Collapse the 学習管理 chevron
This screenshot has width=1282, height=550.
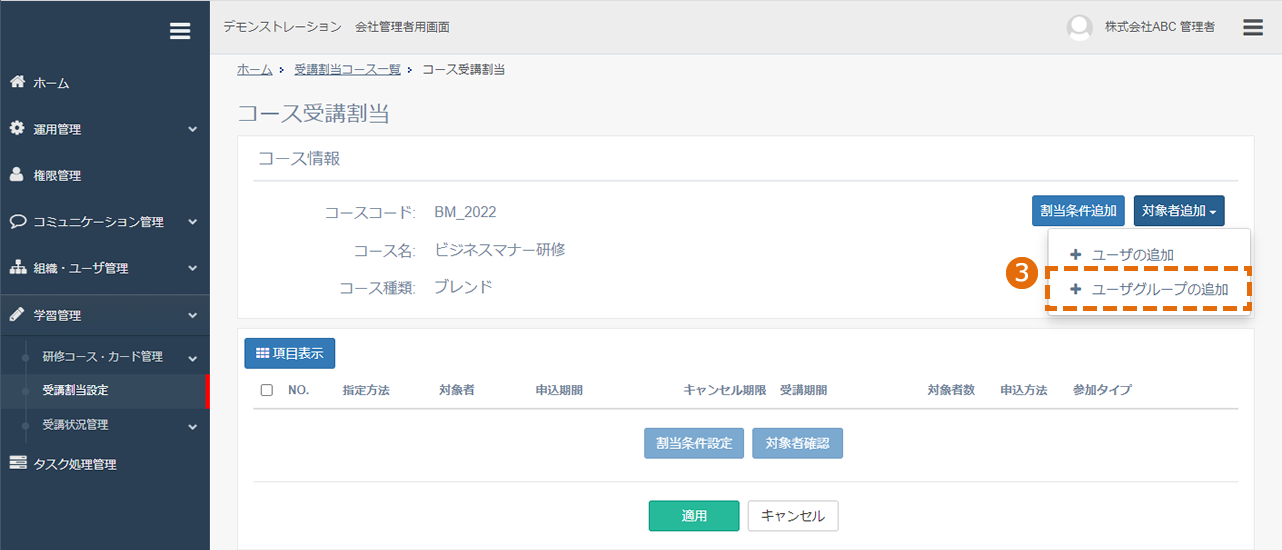point(192,315)
